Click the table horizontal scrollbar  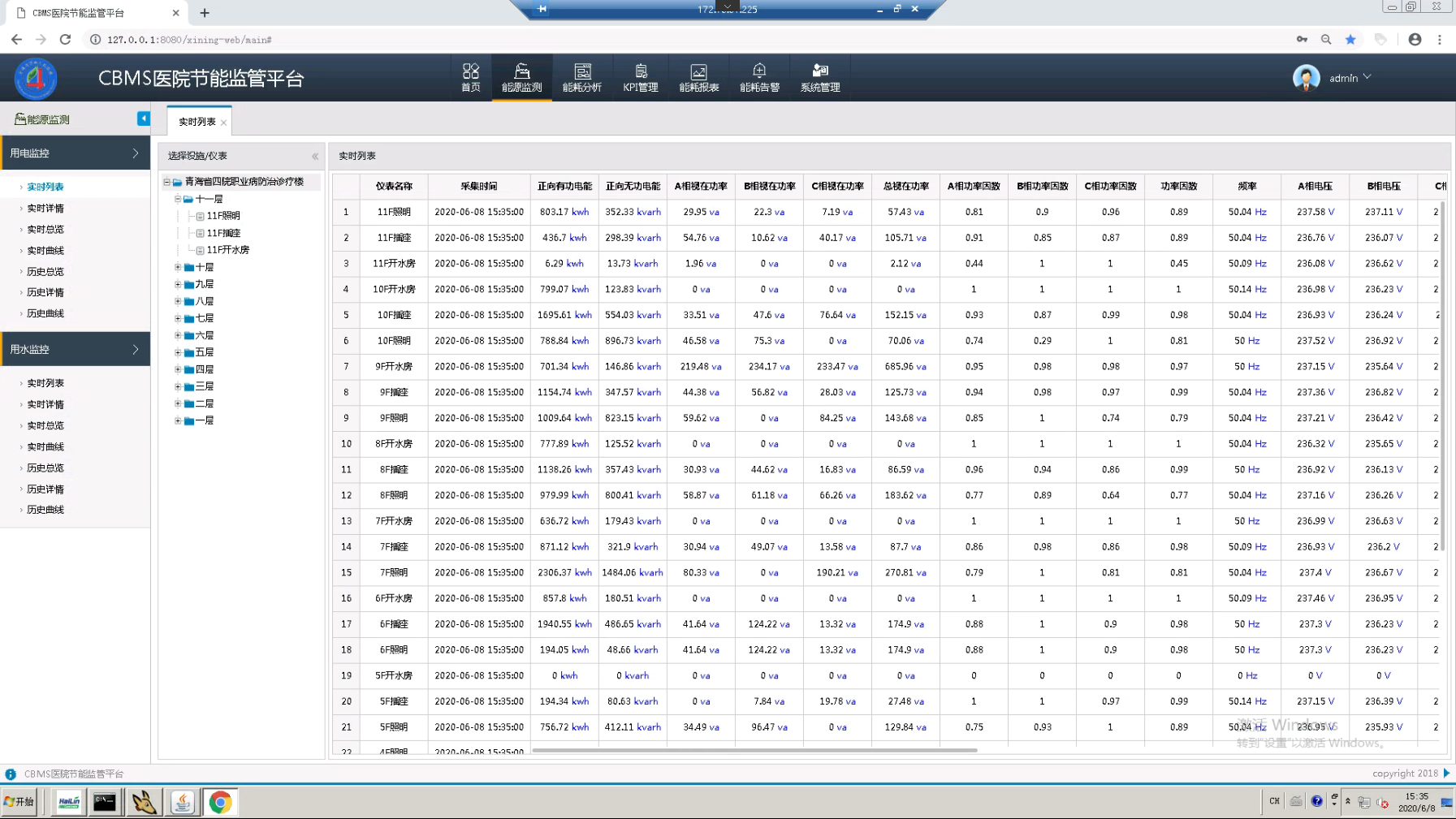pos(754,750)
